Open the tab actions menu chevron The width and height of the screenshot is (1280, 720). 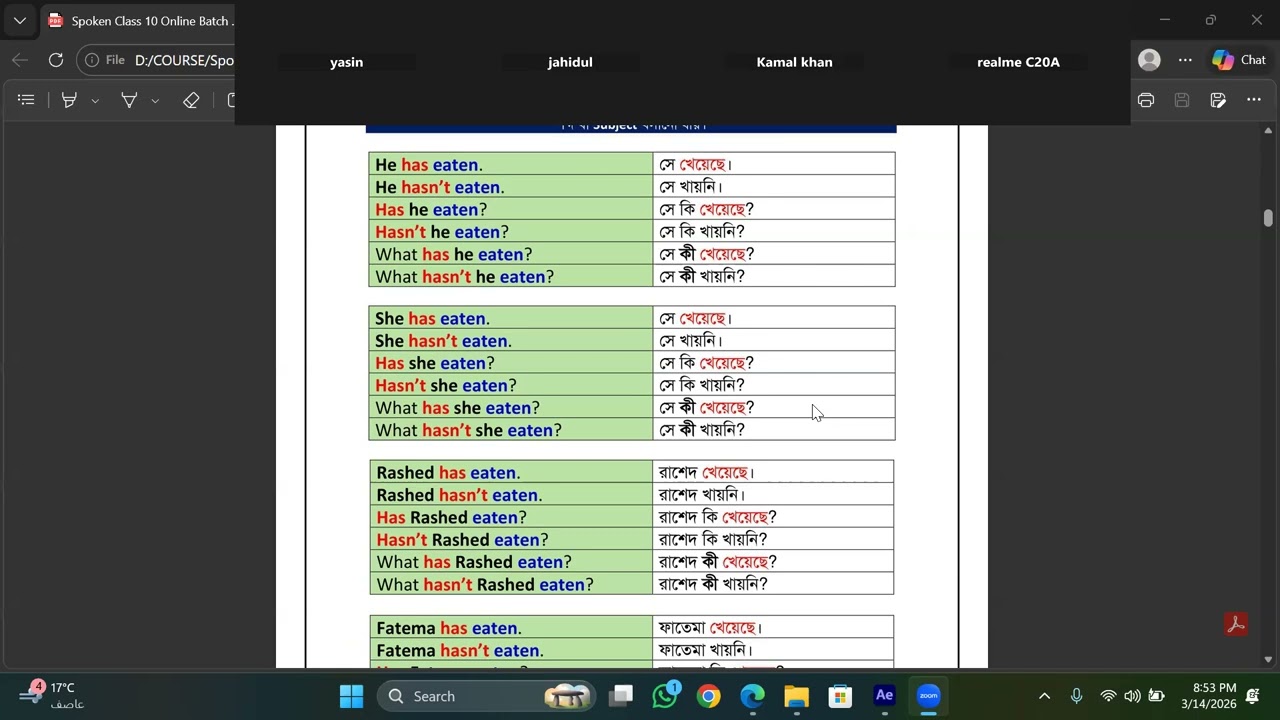pyautogui.click(x=19, y=20)
